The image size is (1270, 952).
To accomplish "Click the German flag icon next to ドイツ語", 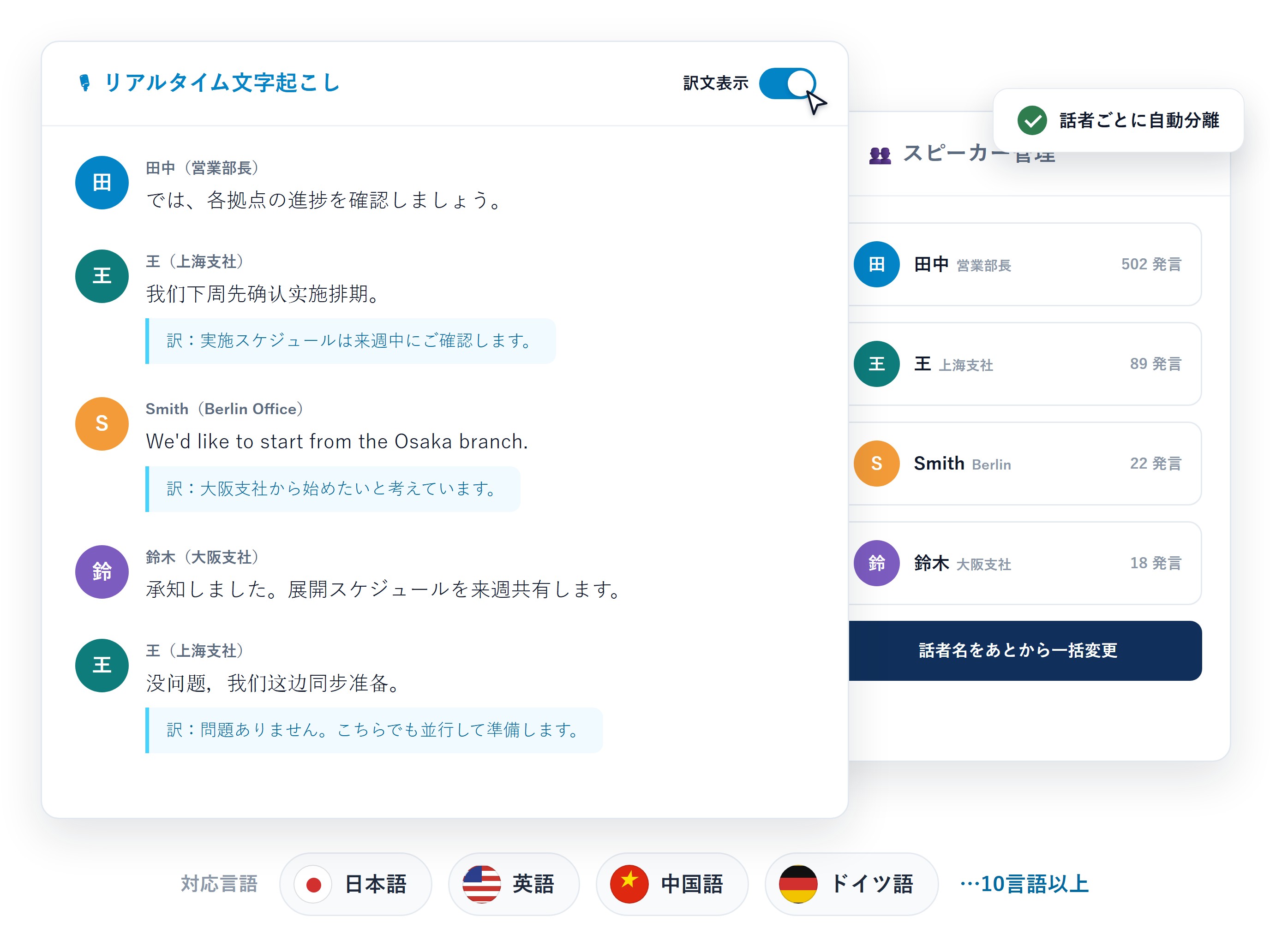I will 798,884.
